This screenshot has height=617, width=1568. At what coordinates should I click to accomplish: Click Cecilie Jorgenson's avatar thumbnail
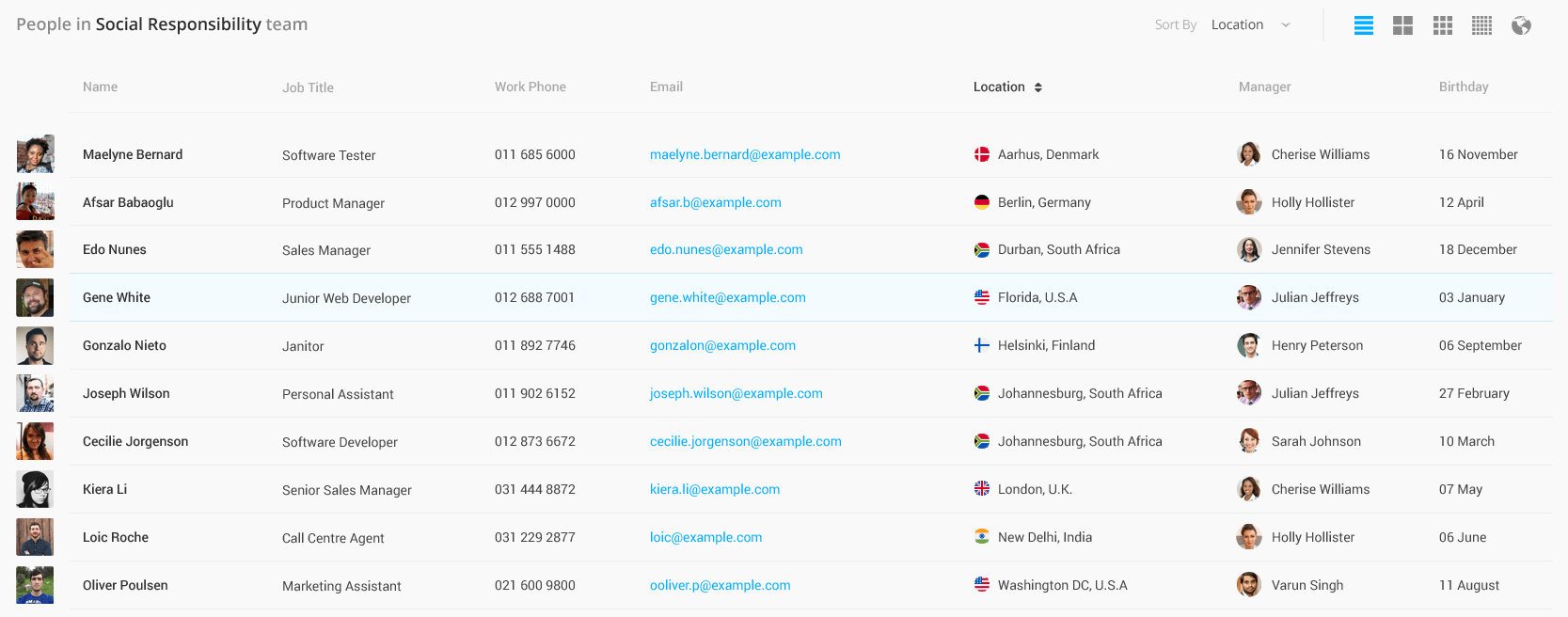[x=35, y=441]
